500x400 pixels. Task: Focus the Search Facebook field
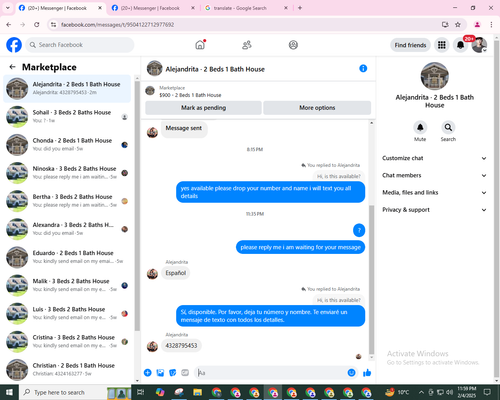click(80, 45)
